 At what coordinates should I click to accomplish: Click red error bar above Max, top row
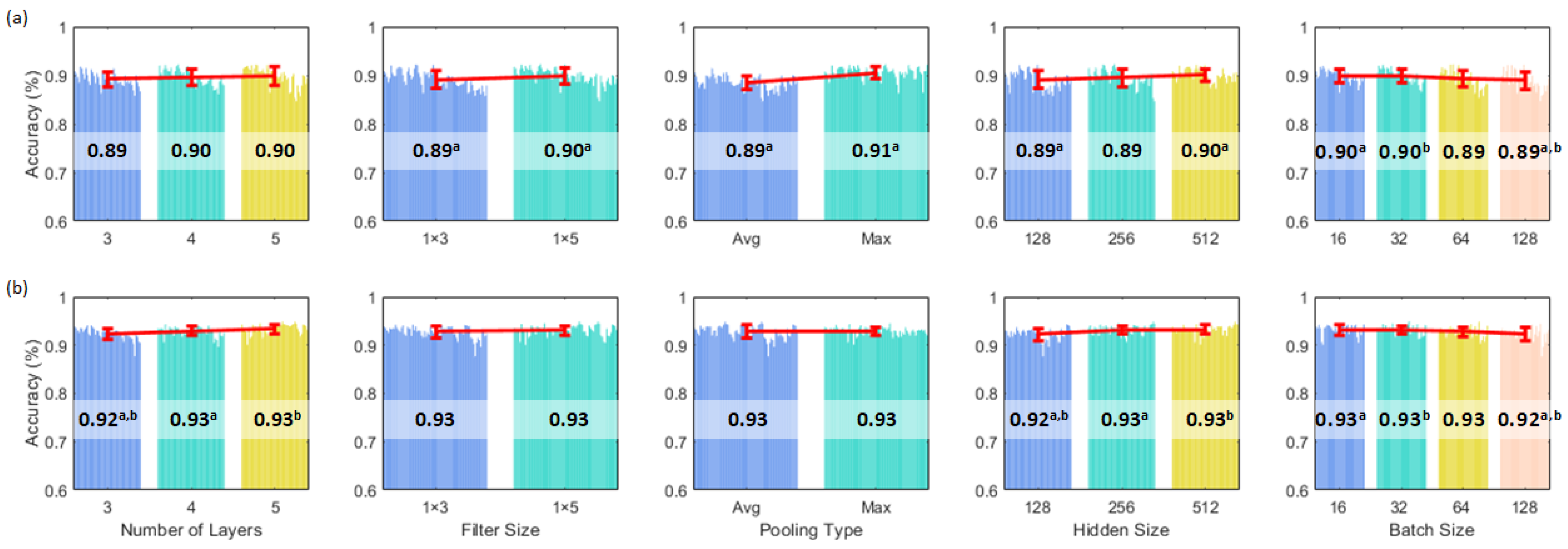tap(875, 73)
